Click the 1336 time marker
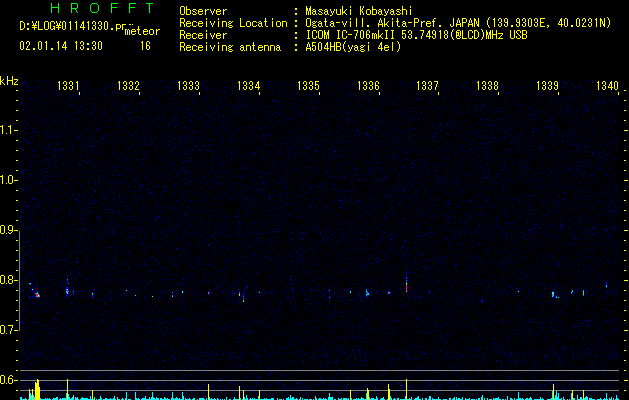This screenshot has width=629, height=400. 368,85
